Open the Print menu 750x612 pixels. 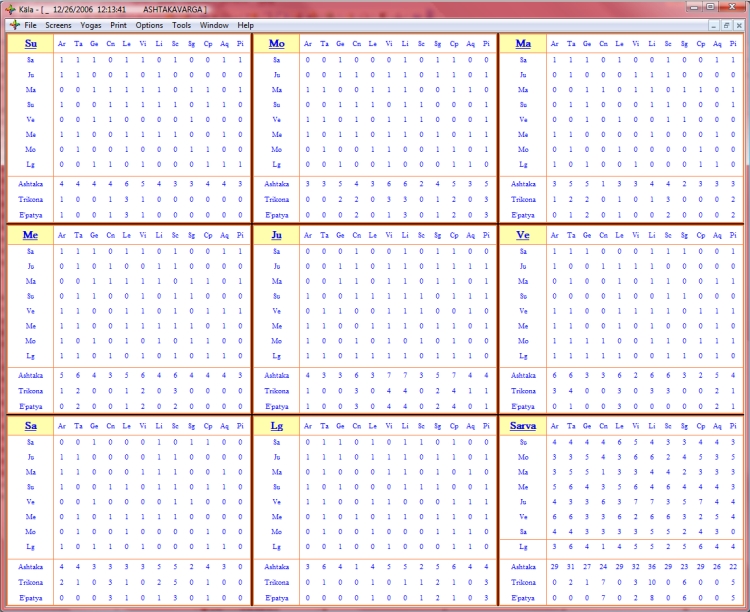click(118, 25)
